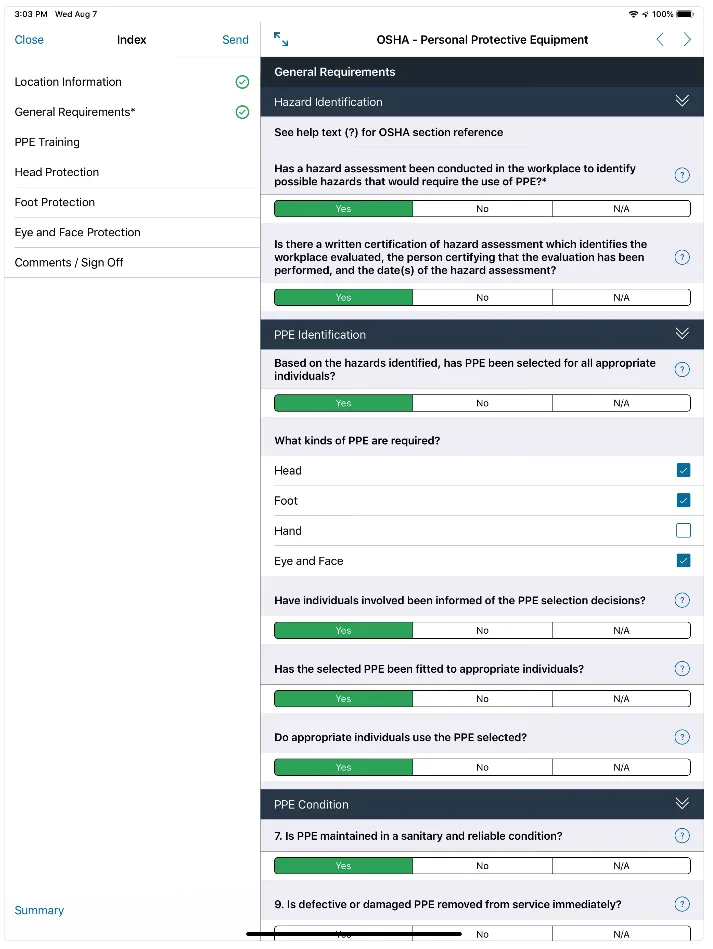Select No for individuals use PPE selected
Screen dimensions: 713x949
point(482,767)
